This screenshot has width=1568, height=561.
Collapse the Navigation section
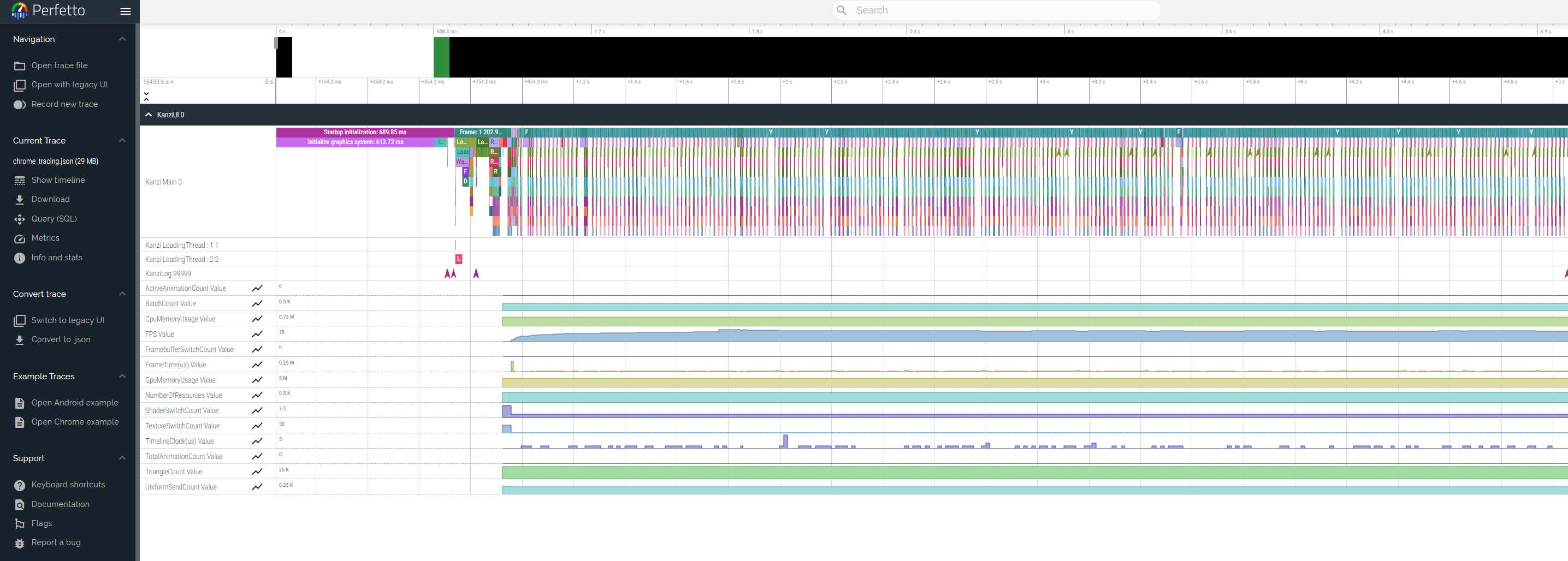[x=122, y=39]
